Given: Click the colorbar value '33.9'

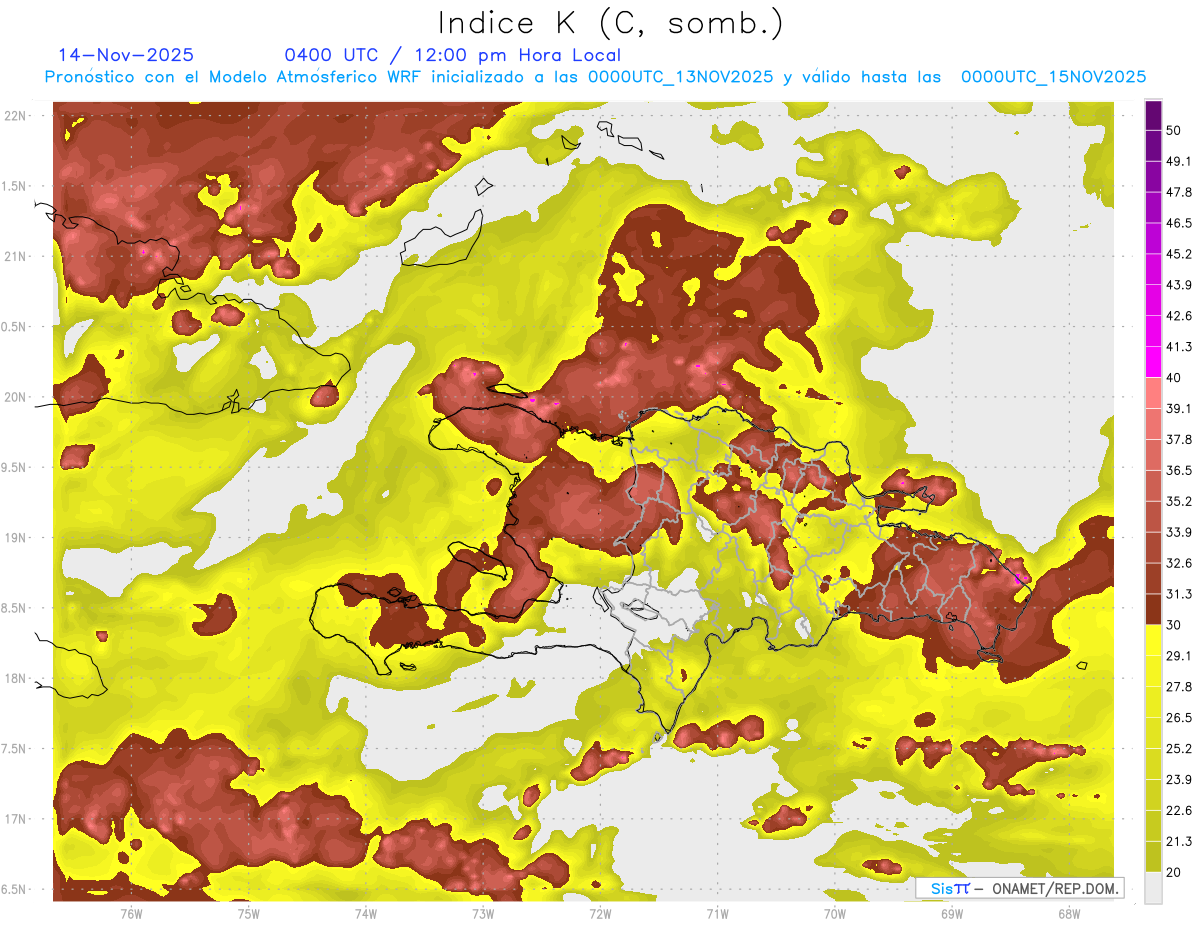Looking at the screenshot, I should (1179, 532).
